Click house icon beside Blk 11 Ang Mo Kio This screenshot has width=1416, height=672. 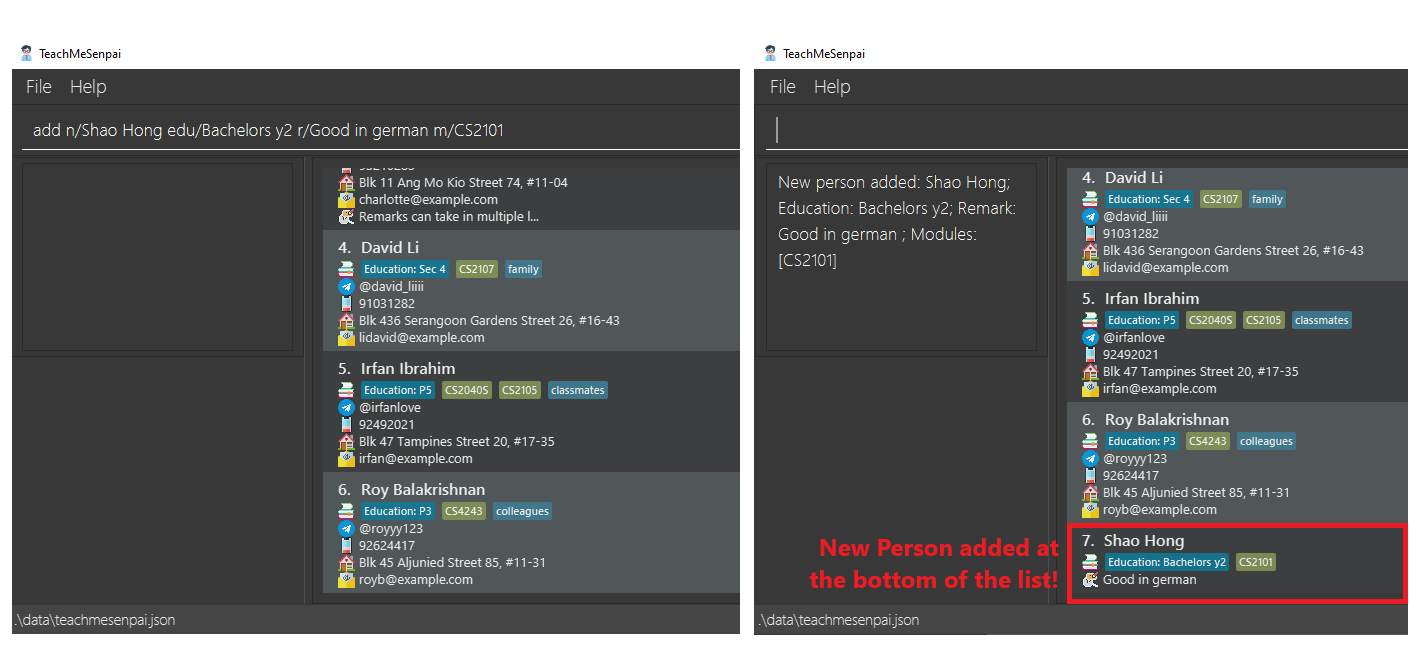(x=346, y=183)
